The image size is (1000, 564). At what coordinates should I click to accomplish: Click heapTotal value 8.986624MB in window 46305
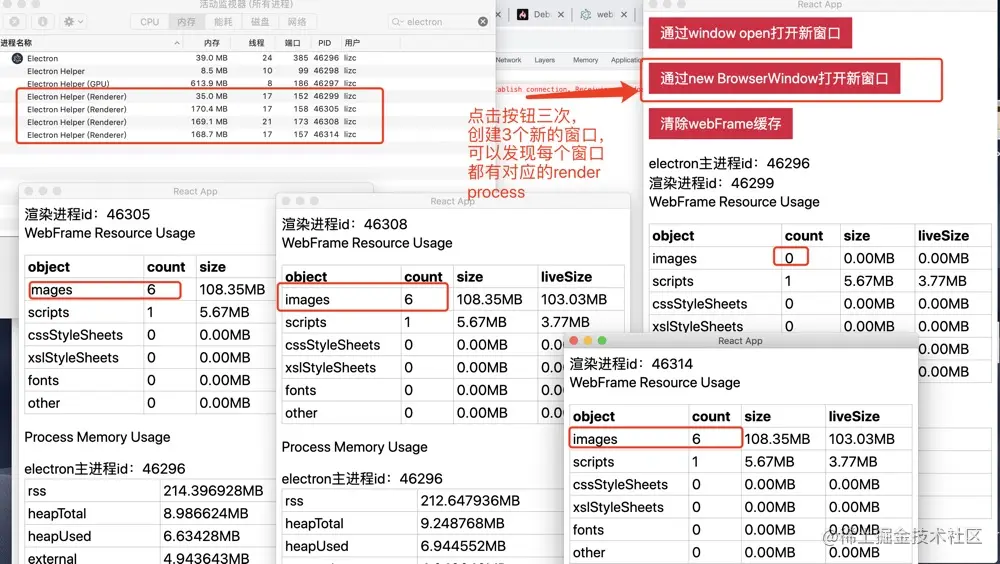click(205, 514)
